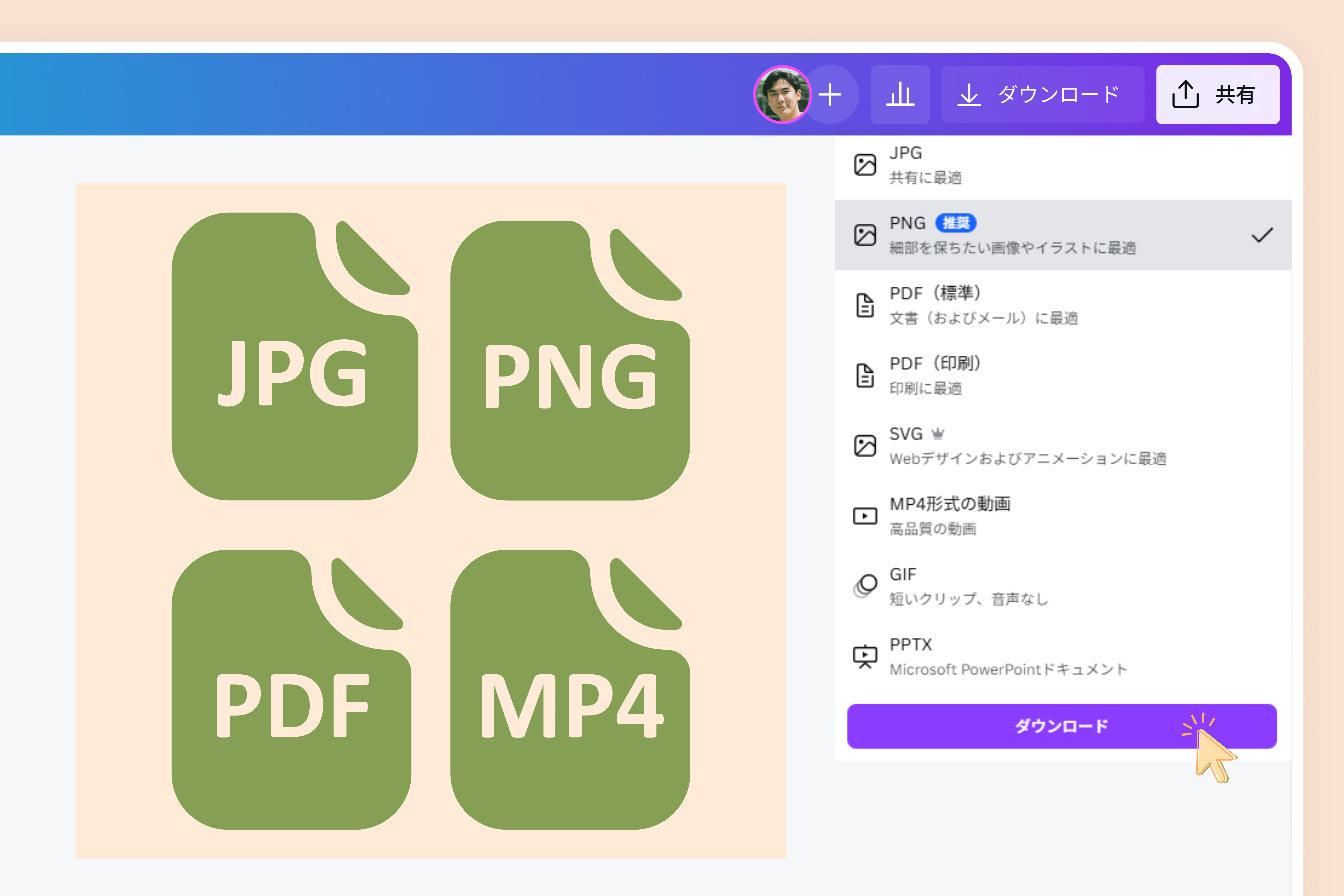Screen dimensions: 1344x896
Task: Click the purple ダウンロード button
Action: tap(1062, 726)
